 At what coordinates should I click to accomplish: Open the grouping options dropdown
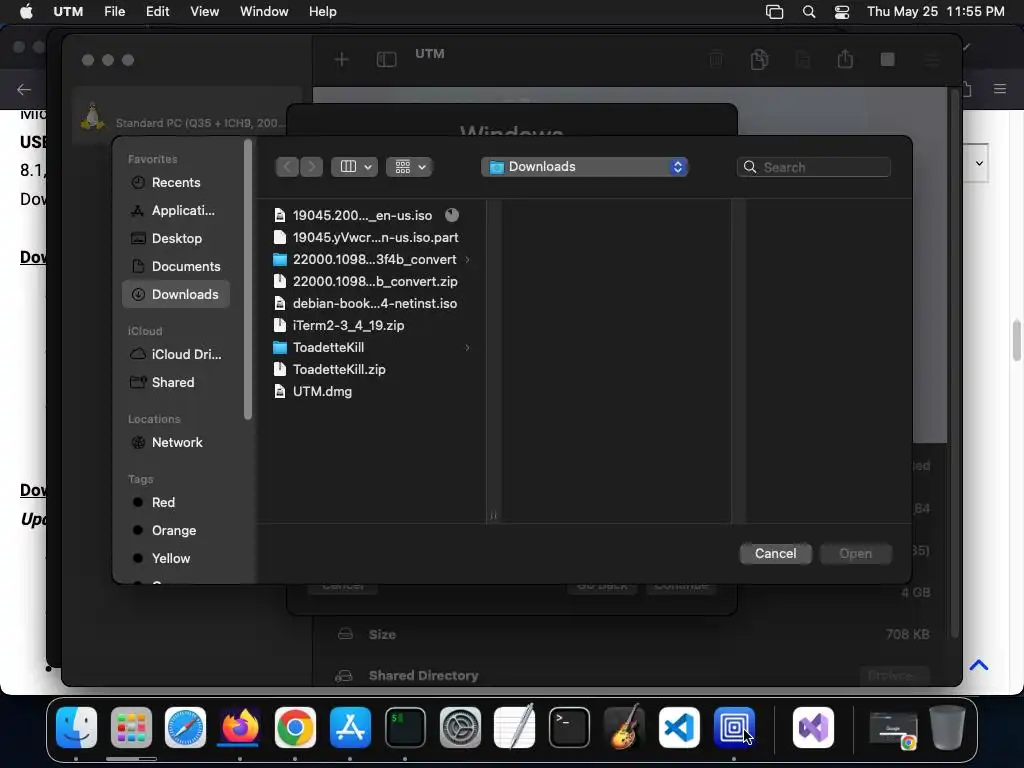409,167
